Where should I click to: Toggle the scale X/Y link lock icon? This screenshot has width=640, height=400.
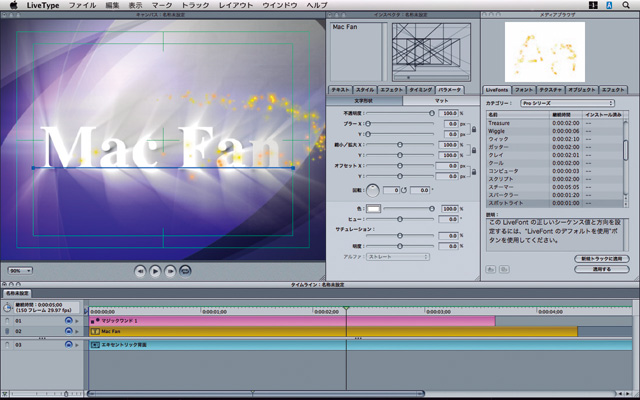click(x=474, y=150)
